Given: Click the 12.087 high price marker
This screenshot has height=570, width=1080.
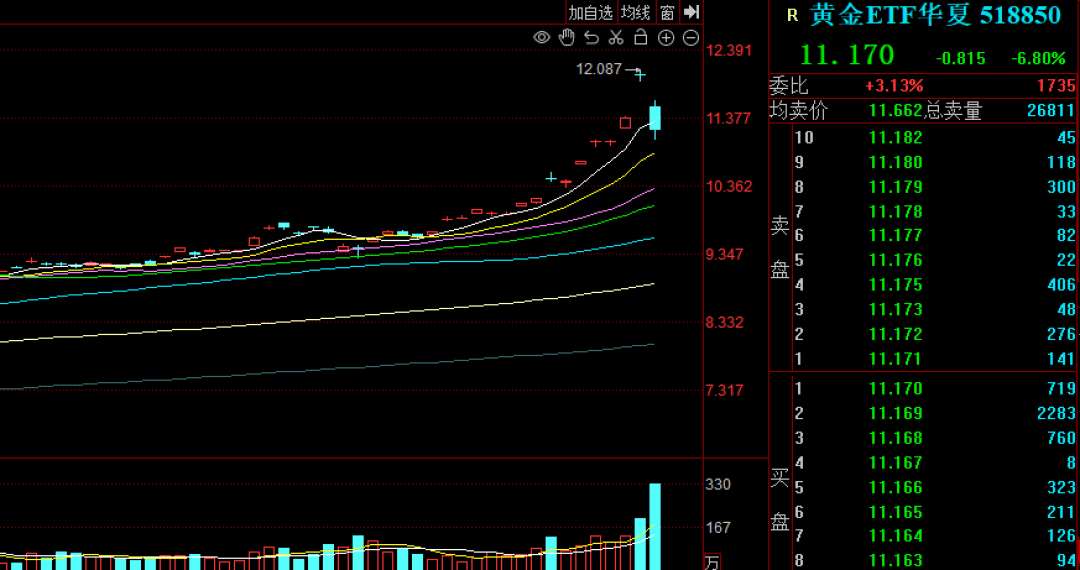Looking at the screenshot, I should [598, 69].
